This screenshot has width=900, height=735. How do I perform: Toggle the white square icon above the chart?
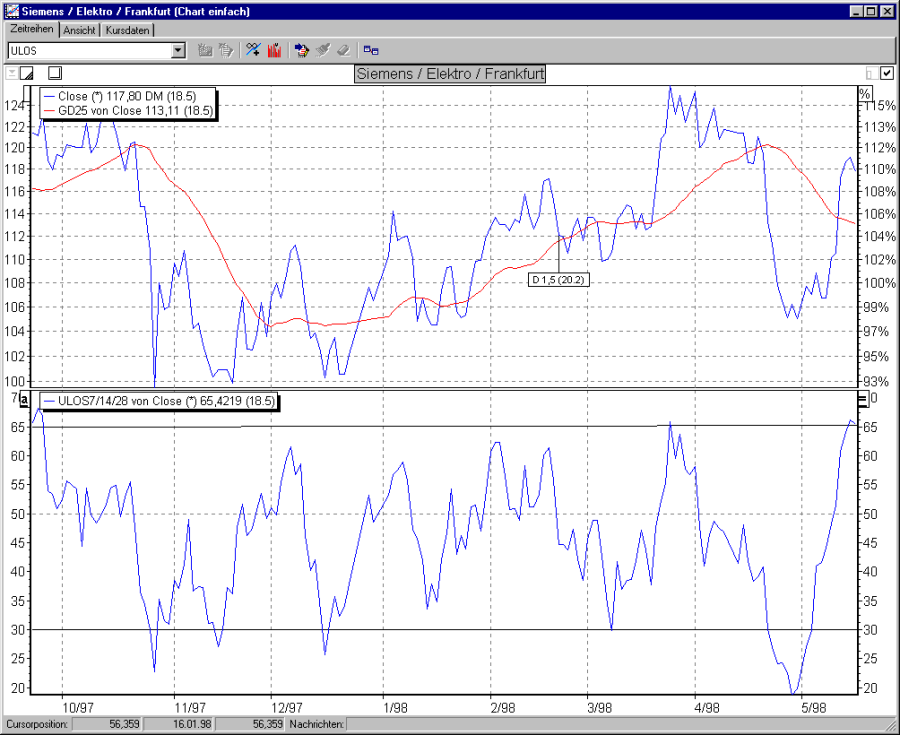(55, 73)
